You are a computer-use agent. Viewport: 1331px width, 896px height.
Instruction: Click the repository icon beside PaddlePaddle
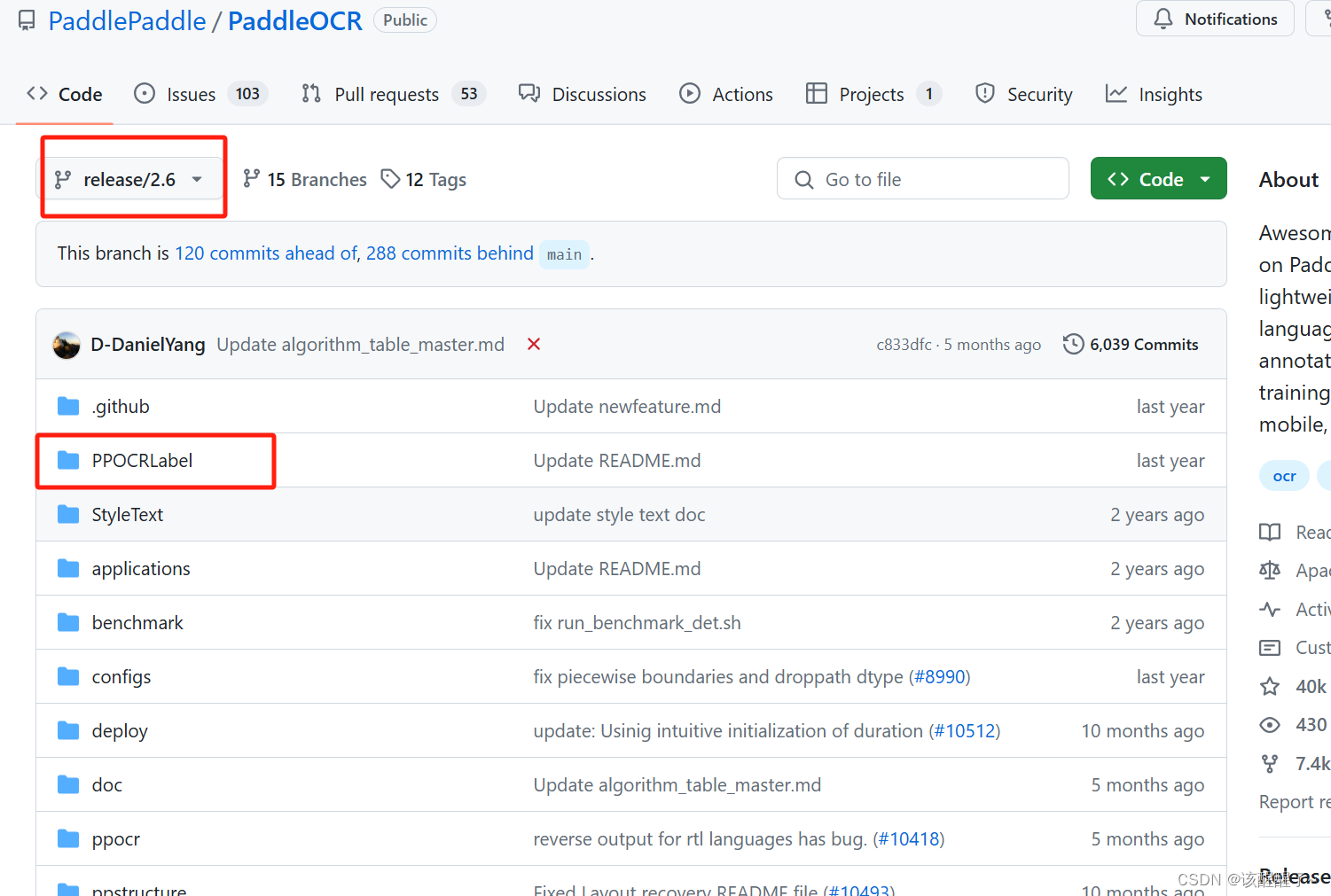click(27, 20)
